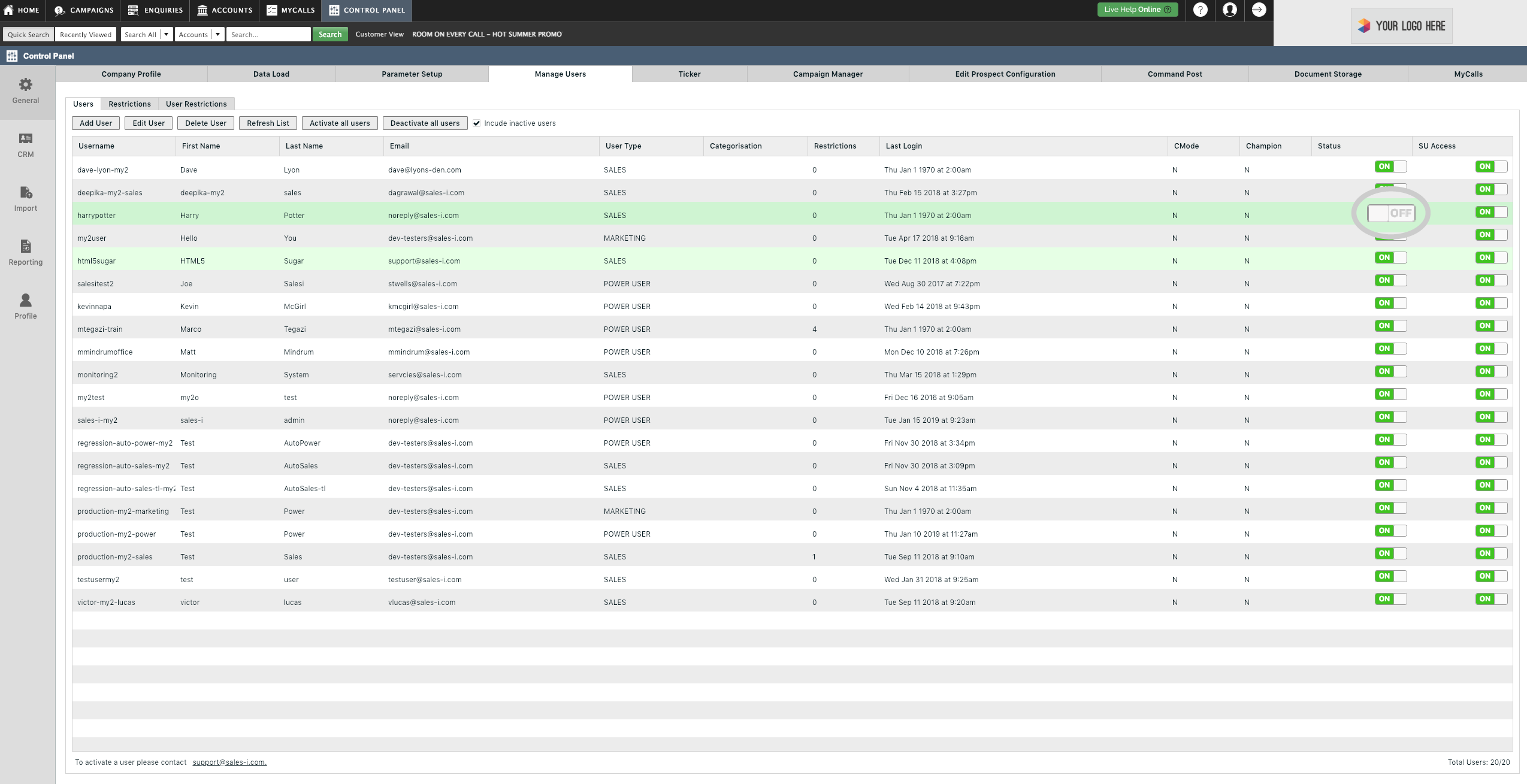Viewport: 1527px width, 784px height.
Task: Click Add User button
Action: [94, 123]
